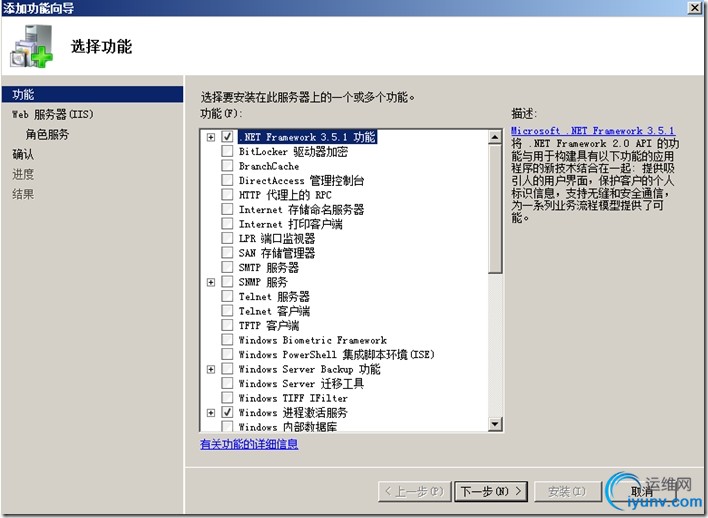
Task: Select the BitLocker 驱动器加密 row text
Action: coord(293,151)
